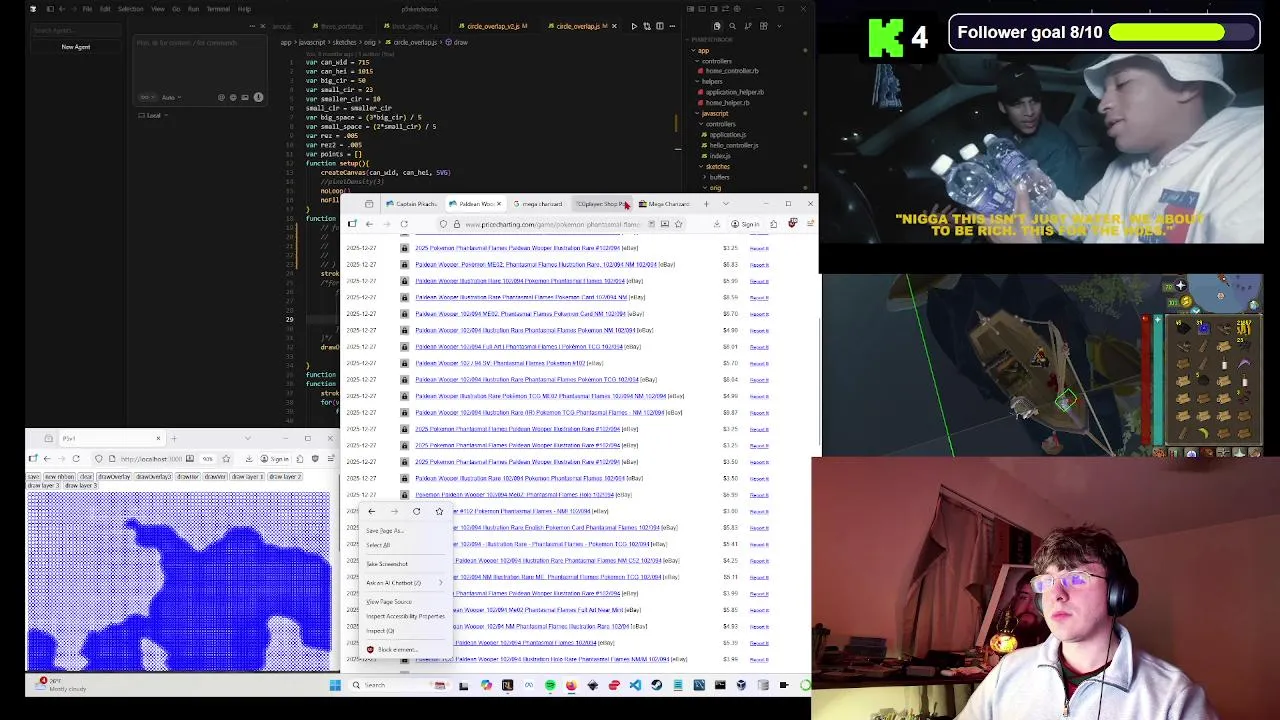1280x720 pixels.
Task: Open home_controller.rb in the explorer tree
Action: 732,71
